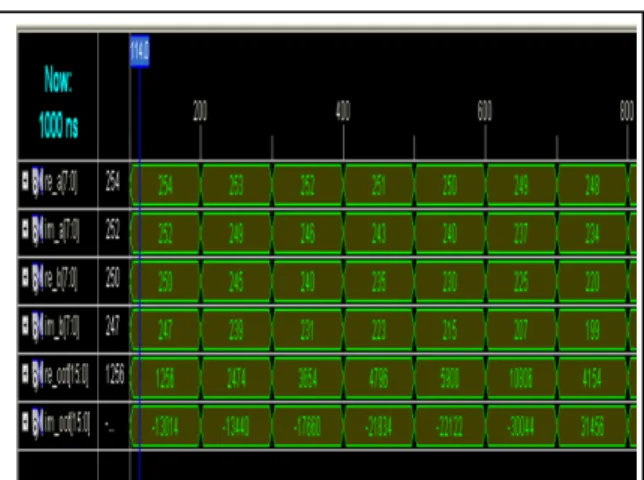The image size is (644, 480).
Task: Click the 400 mark on the time ruler
Action: point(343,111)
